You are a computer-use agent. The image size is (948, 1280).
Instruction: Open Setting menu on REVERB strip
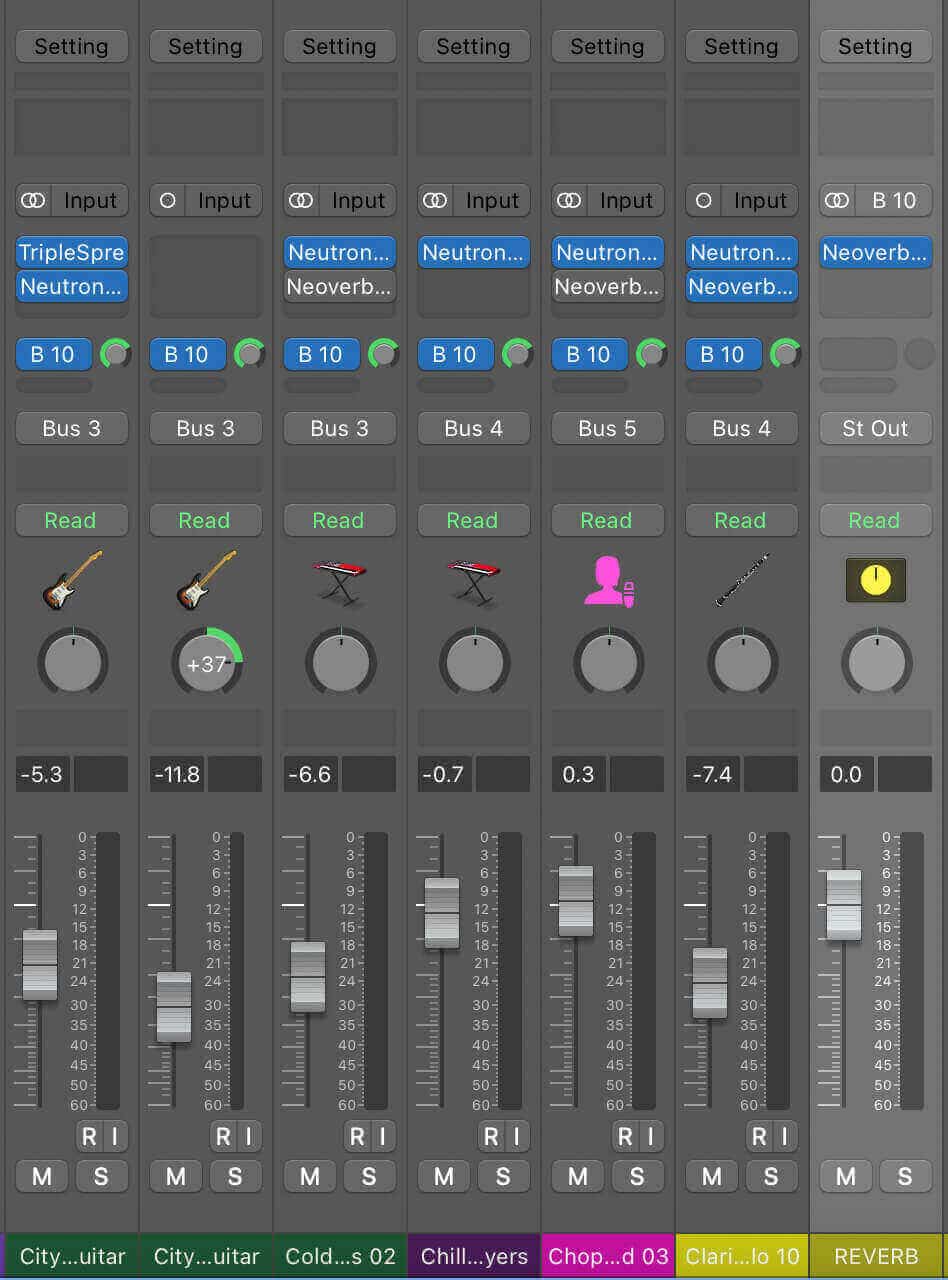tap(875, 46)
